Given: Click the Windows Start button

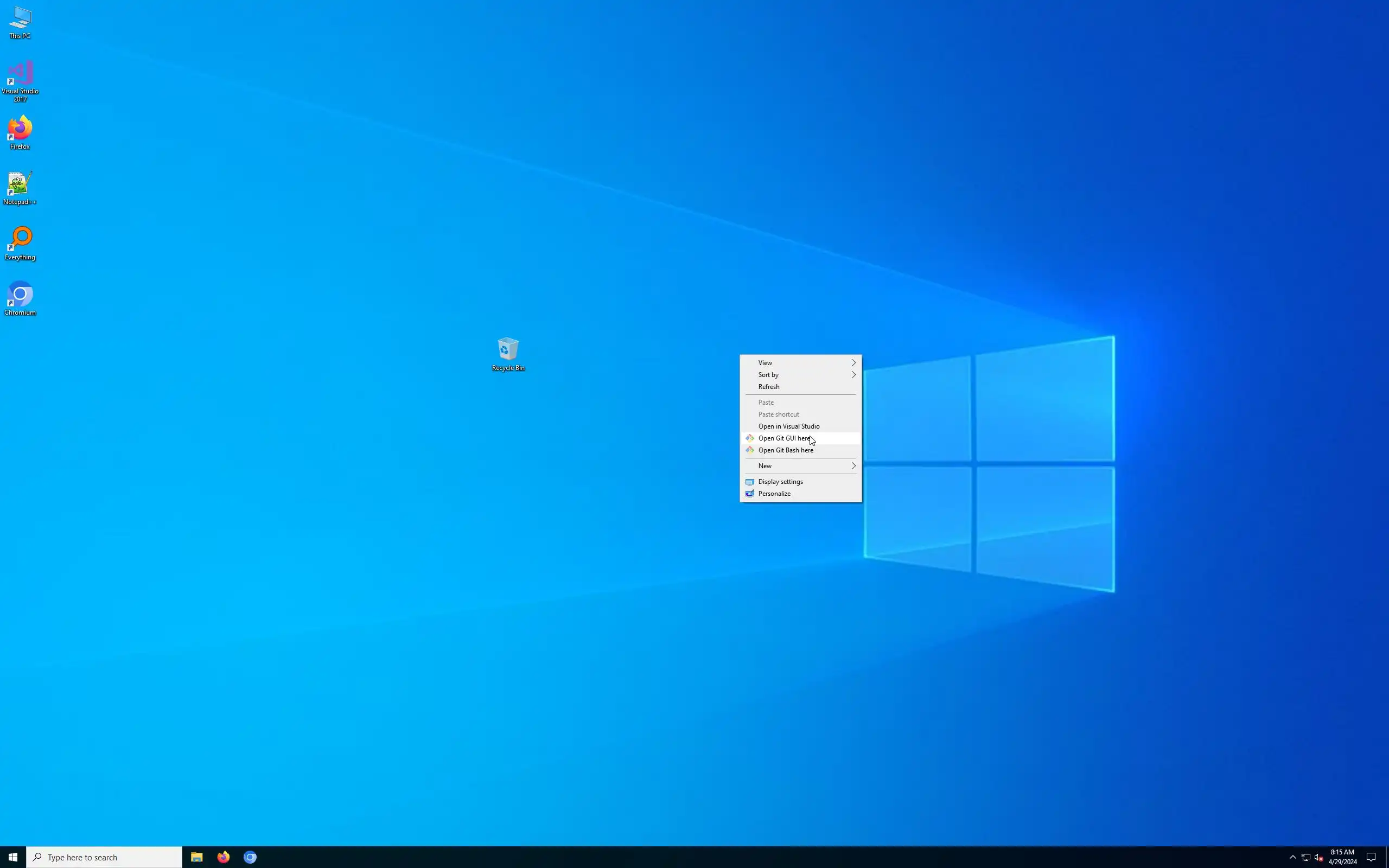Looking at the screenshot, I should [x=12, y=857].
